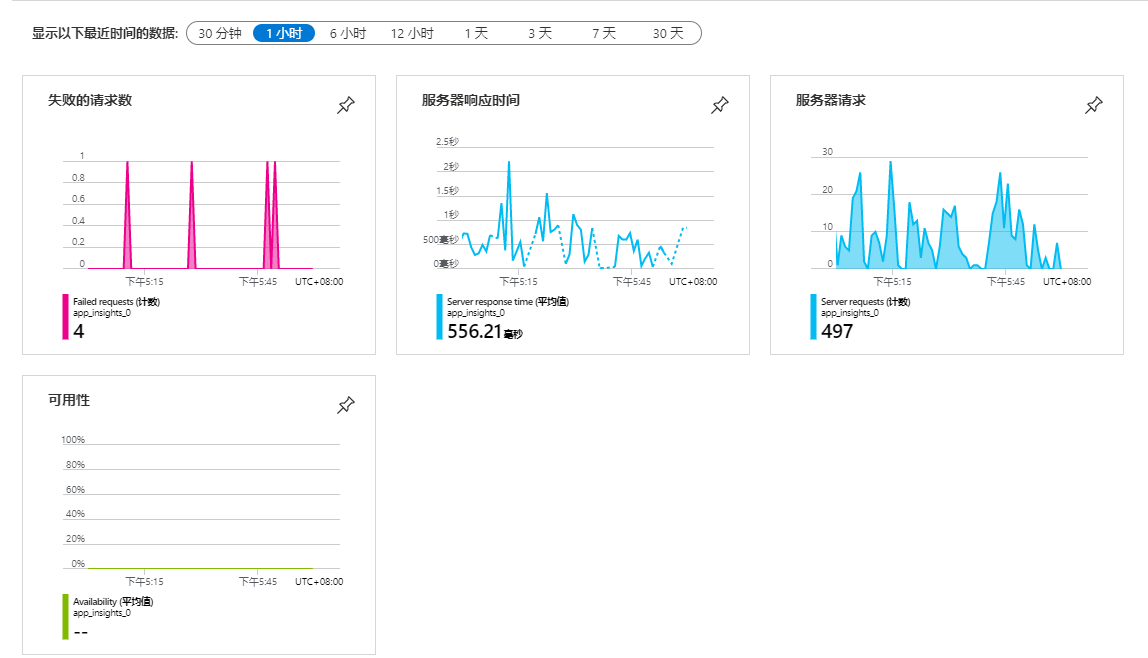This screenshot has width=1148, height=658.
Task: Pin the 服务器请求 chart
Action: pos(1094,105)
